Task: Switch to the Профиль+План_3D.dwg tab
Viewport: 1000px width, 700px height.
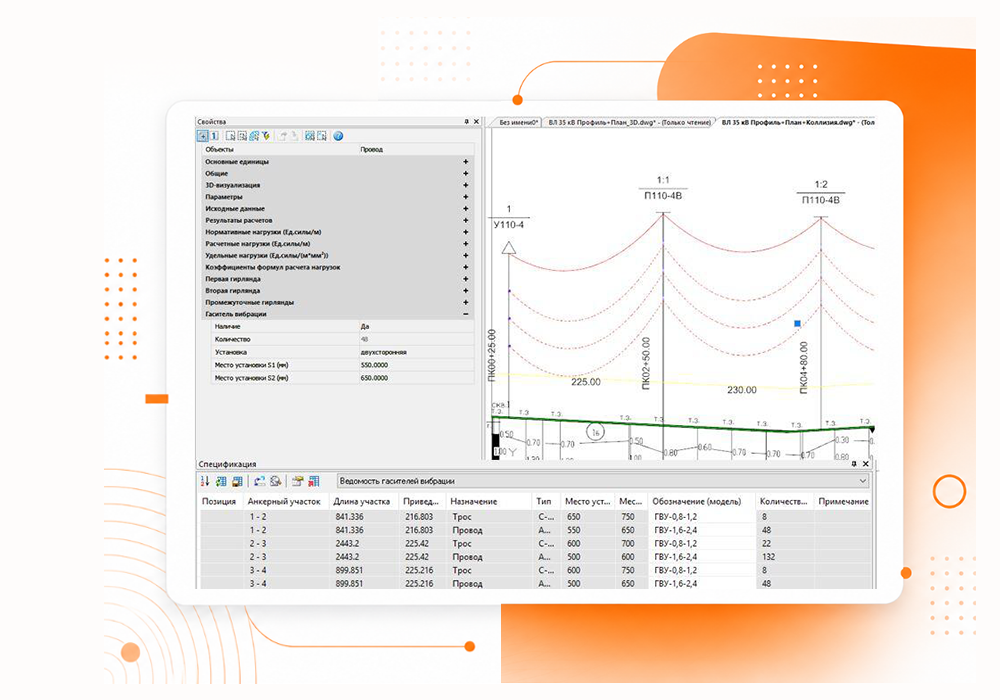Action: 629,122
